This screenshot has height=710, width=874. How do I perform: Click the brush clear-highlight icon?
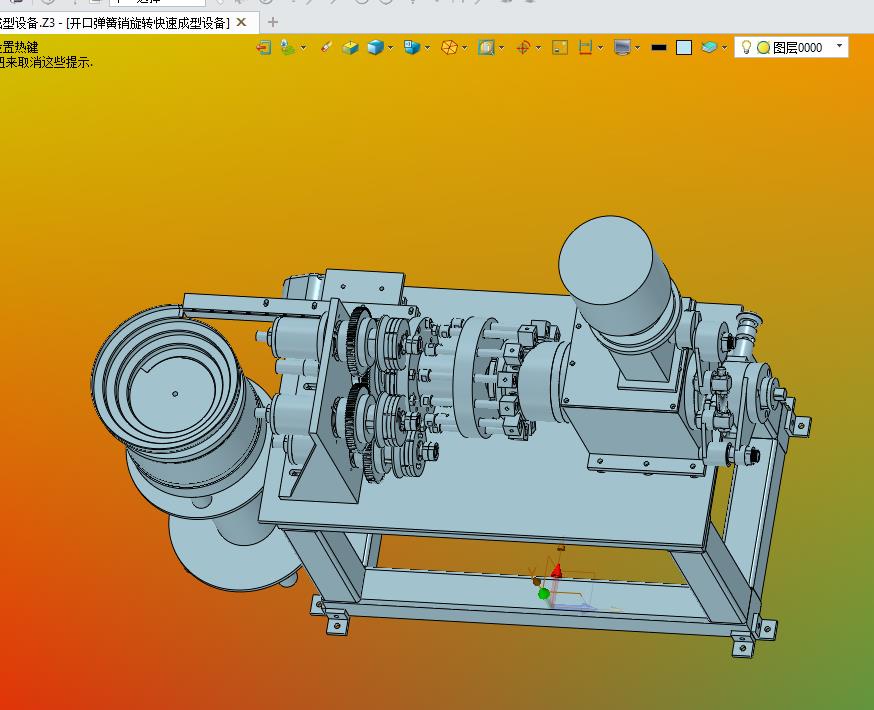(325, 47)
